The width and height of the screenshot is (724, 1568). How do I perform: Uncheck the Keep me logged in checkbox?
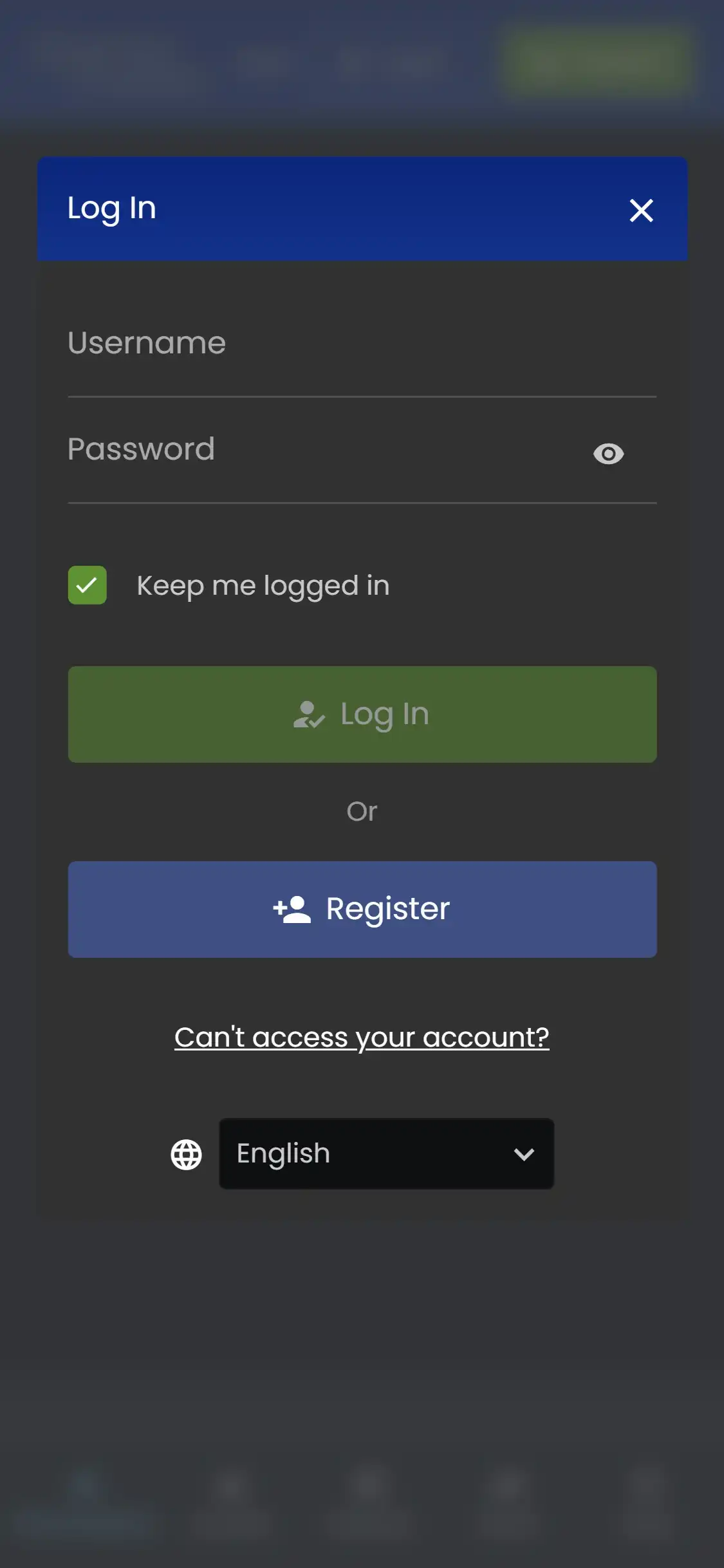88,585
